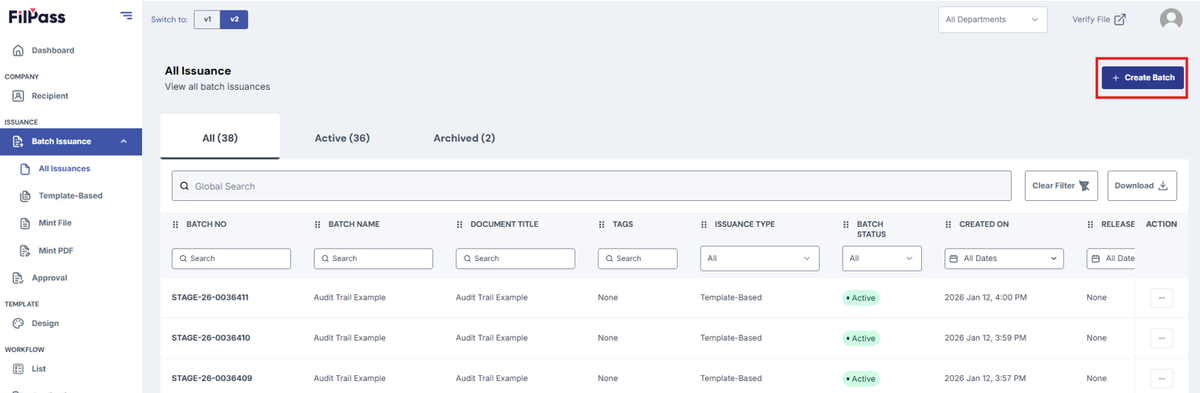The height and width of the screenshot is (393, 1200).
Task: Open the All Departments dropdown
Action: point(992,19)
